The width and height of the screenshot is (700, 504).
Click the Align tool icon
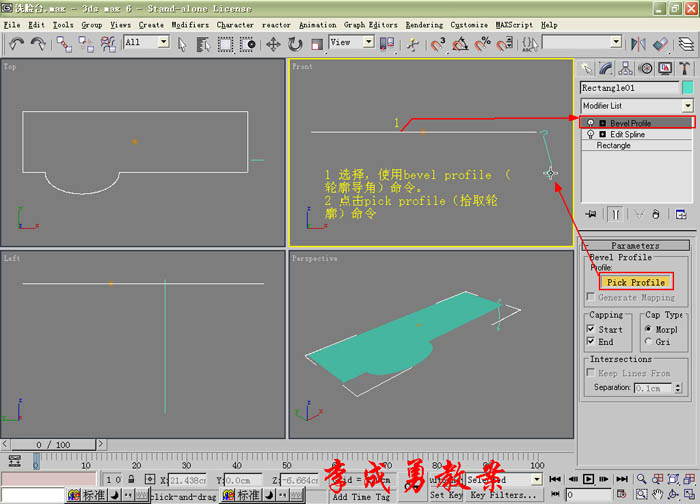[x=660, y=44]
